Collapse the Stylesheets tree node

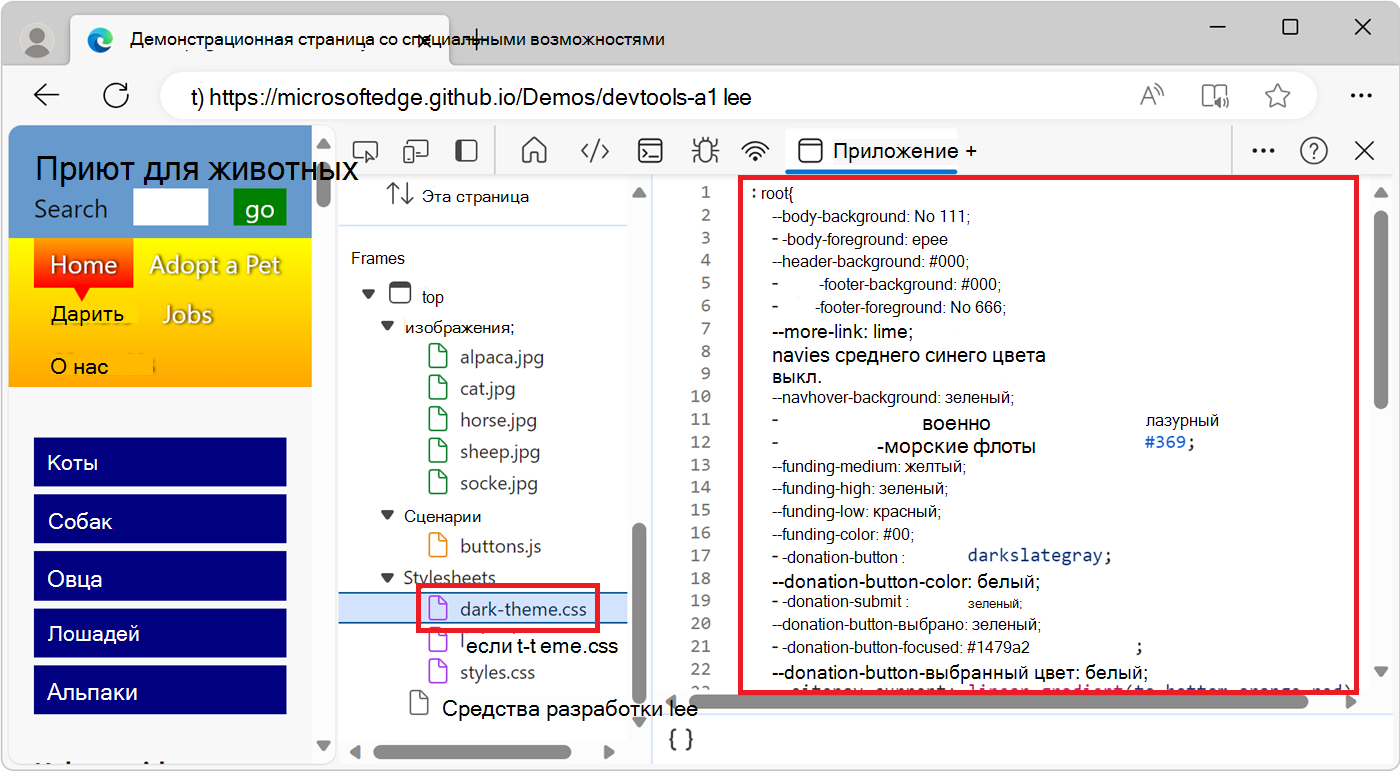(386, 578)
